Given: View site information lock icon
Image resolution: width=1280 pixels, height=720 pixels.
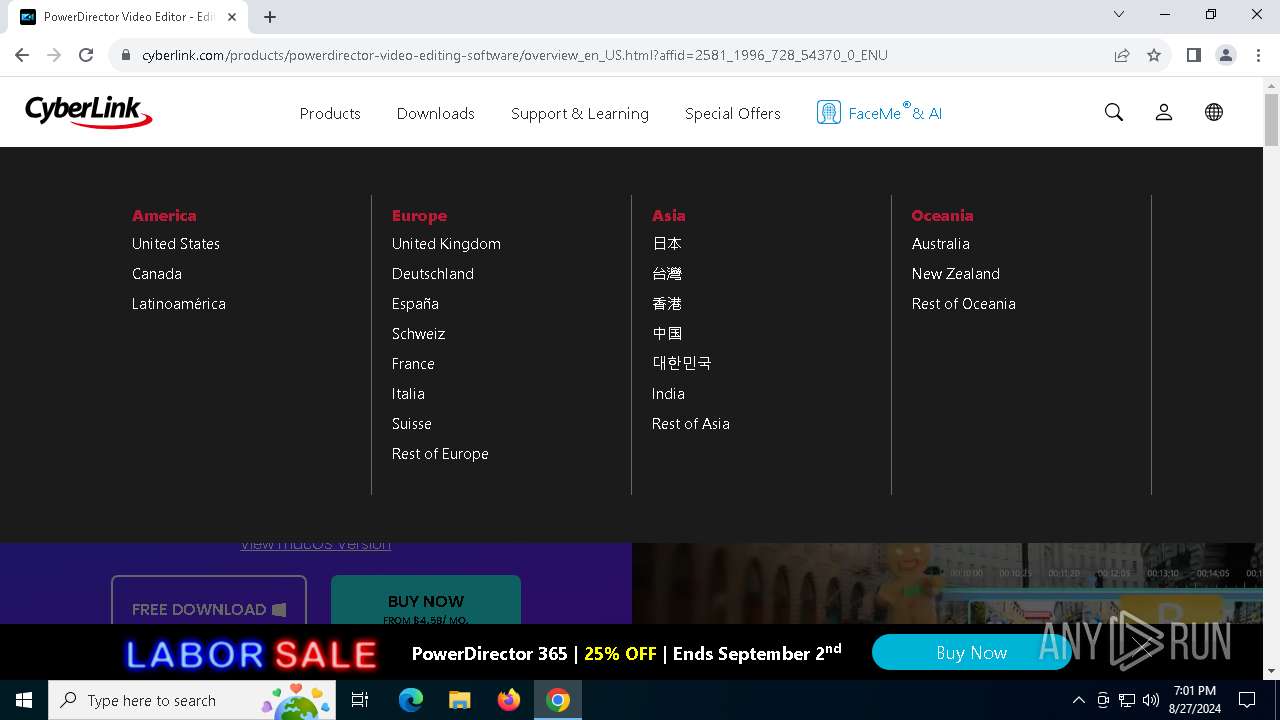Looking at the screenshot, I should tap(126, 55).
